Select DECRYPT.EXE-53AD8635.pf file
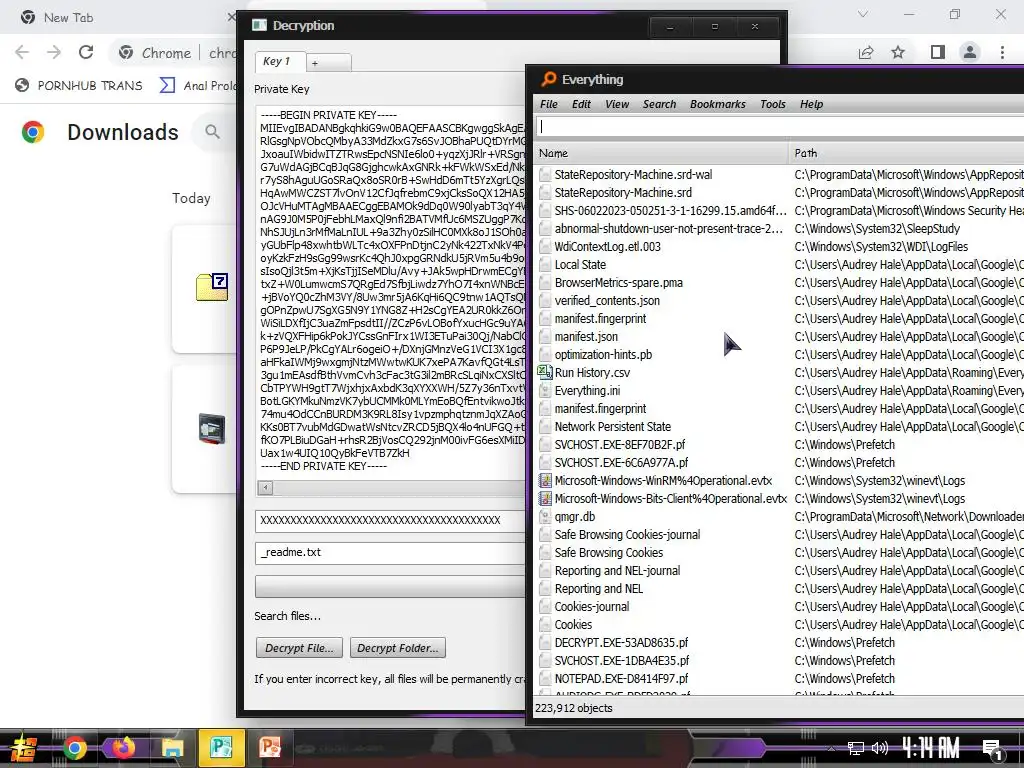This screenshot has width=1024, height=768. tap(621, 643)
